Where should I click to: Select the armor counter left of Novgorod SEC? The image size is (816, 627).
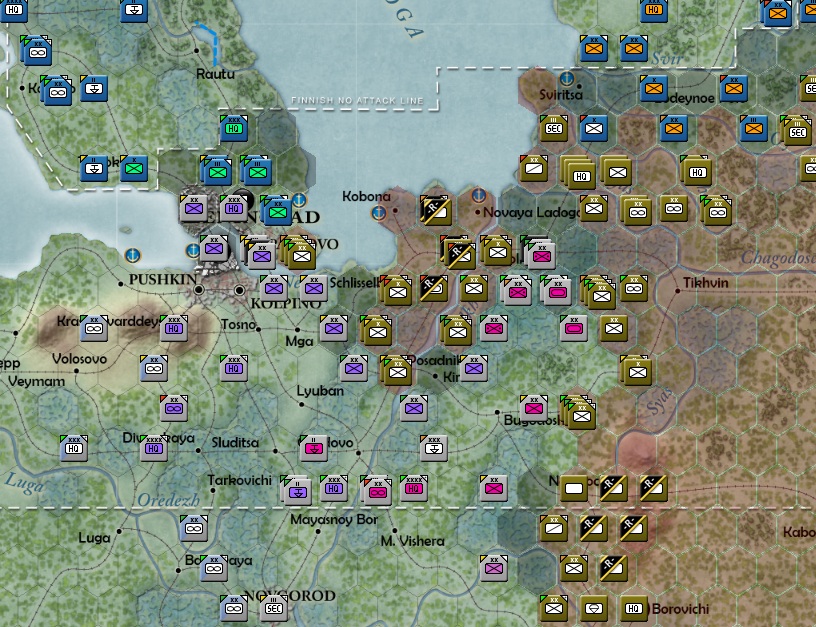click(x=234, y=608)
